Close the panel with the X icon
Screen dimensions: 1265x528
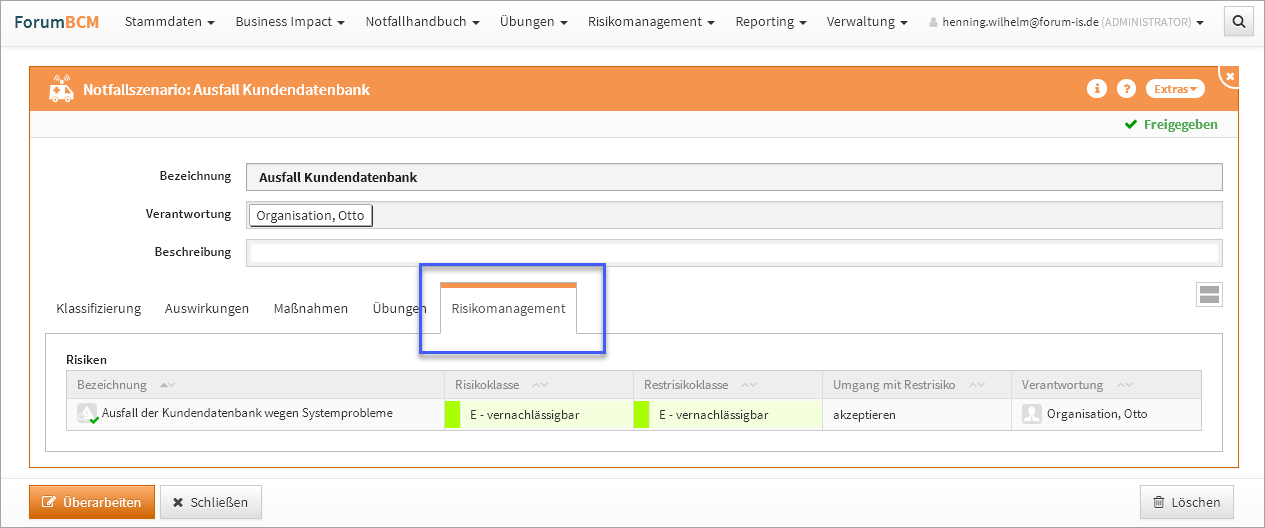pos(1230,76)
